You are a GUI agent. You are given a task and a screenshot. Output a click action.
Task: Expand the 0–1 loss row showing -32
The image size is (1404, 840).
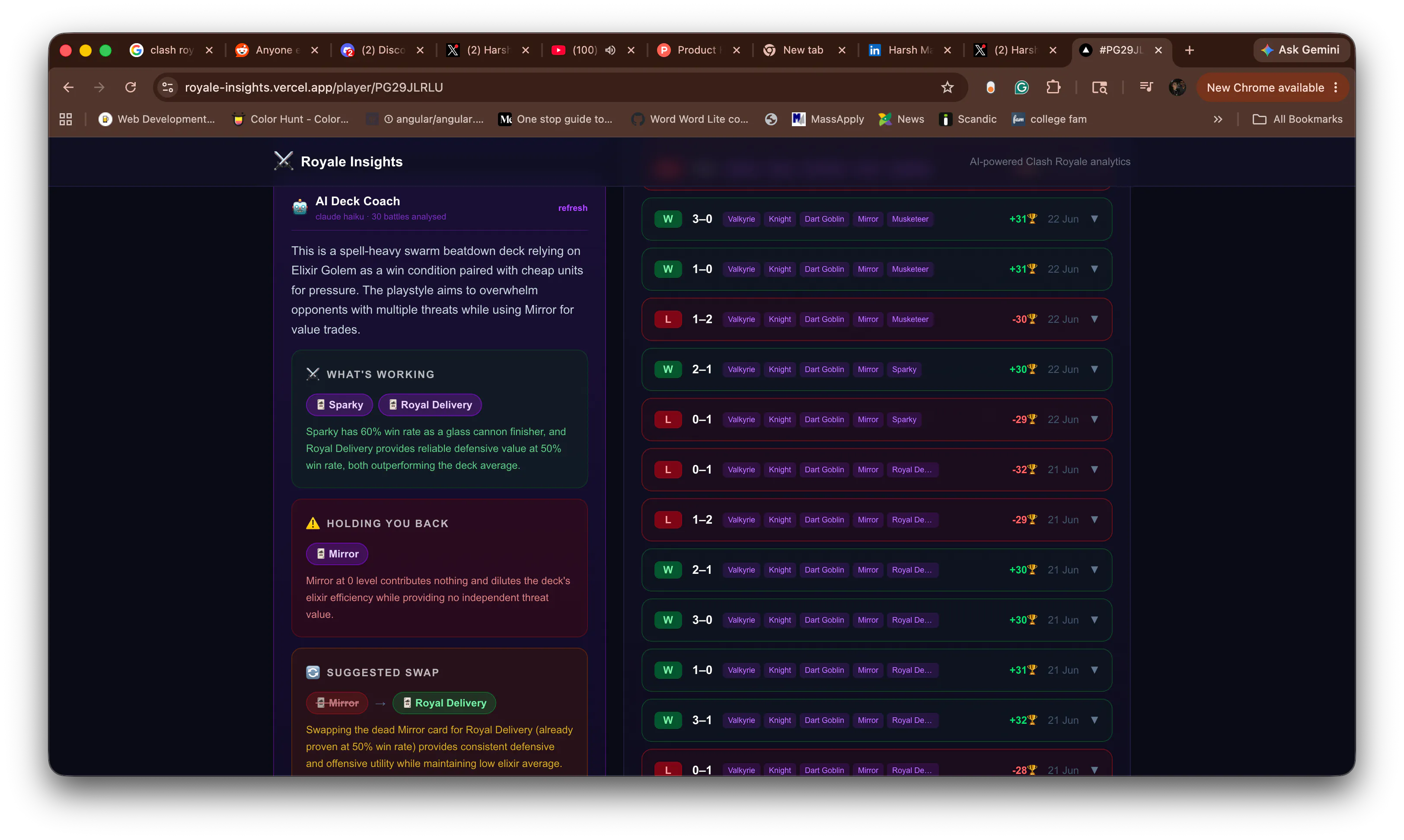tap(1094, 469)
